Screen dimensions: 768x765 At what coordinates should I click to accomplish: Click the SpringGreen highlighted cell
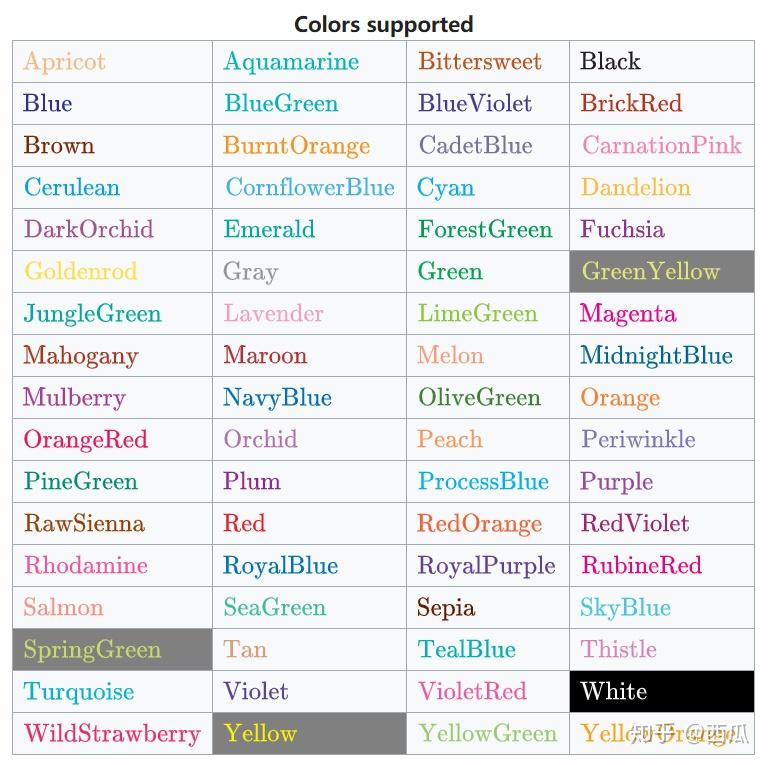click(x=112, y=649)
